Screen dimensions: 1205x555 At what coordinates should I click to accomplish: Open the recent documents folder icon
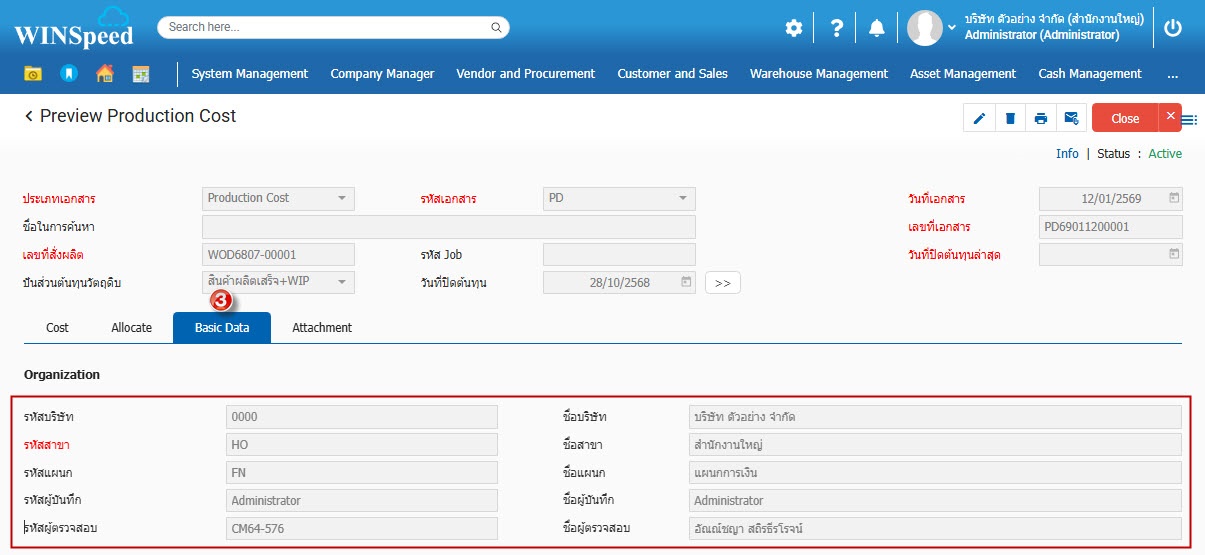33,74
